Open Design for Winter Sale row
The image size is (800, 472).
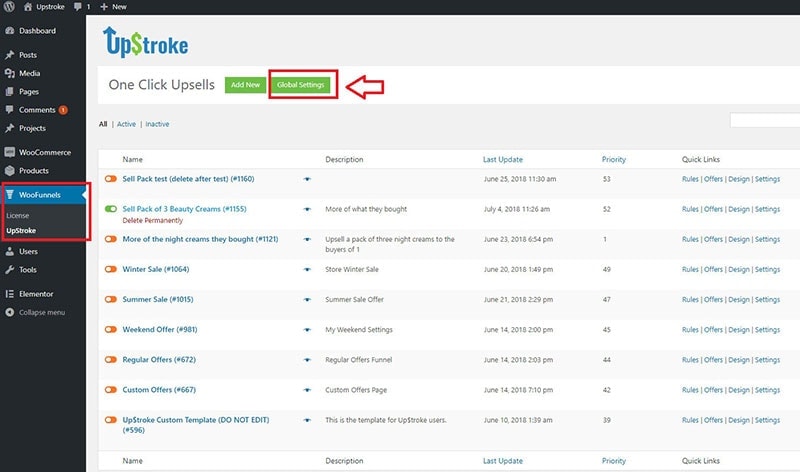(x=739, y=269)
